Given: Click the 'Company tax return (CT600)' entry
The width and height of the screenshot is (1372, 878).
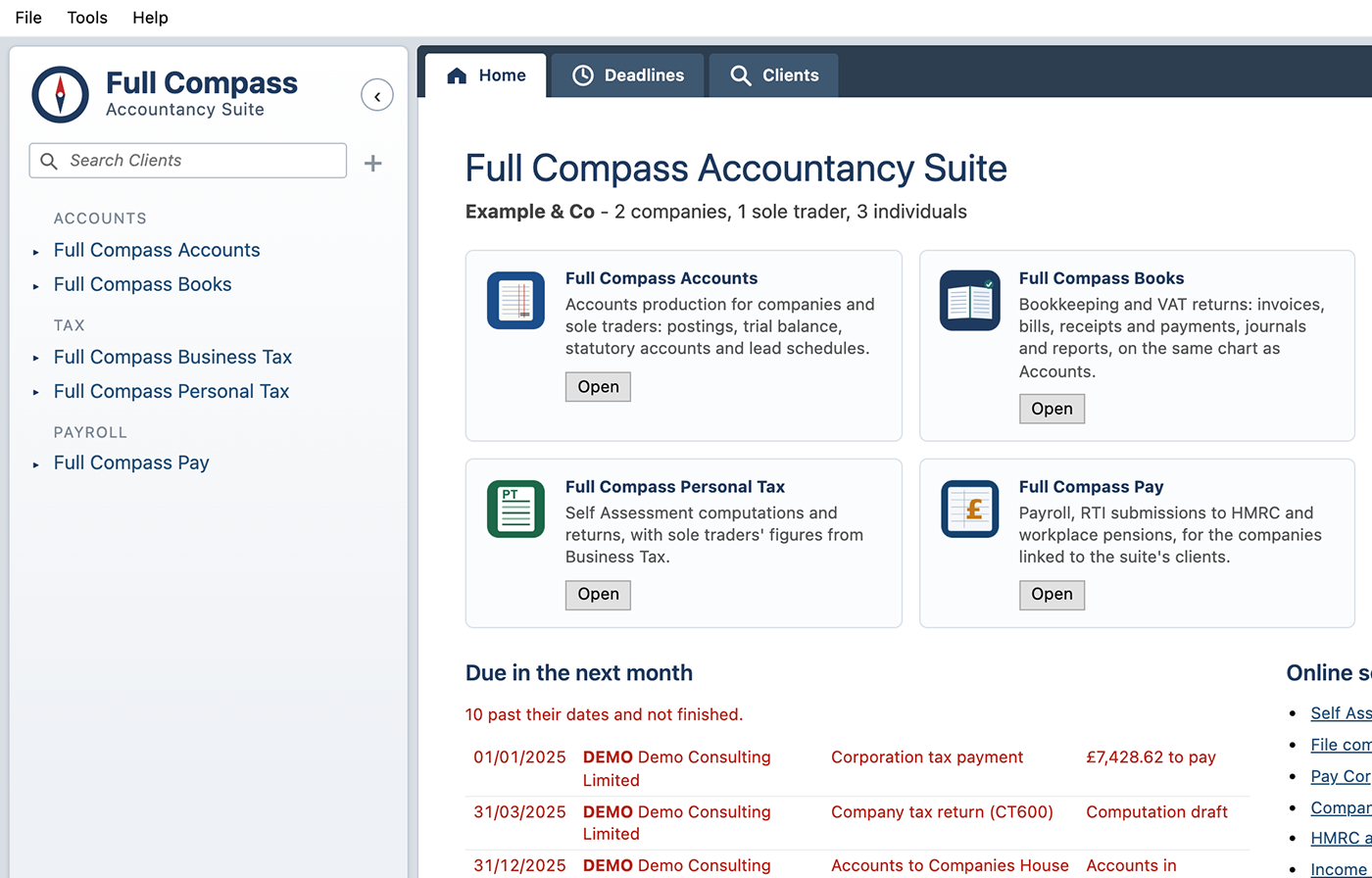Looking at the screenshot, I should [x=942, y=812].
